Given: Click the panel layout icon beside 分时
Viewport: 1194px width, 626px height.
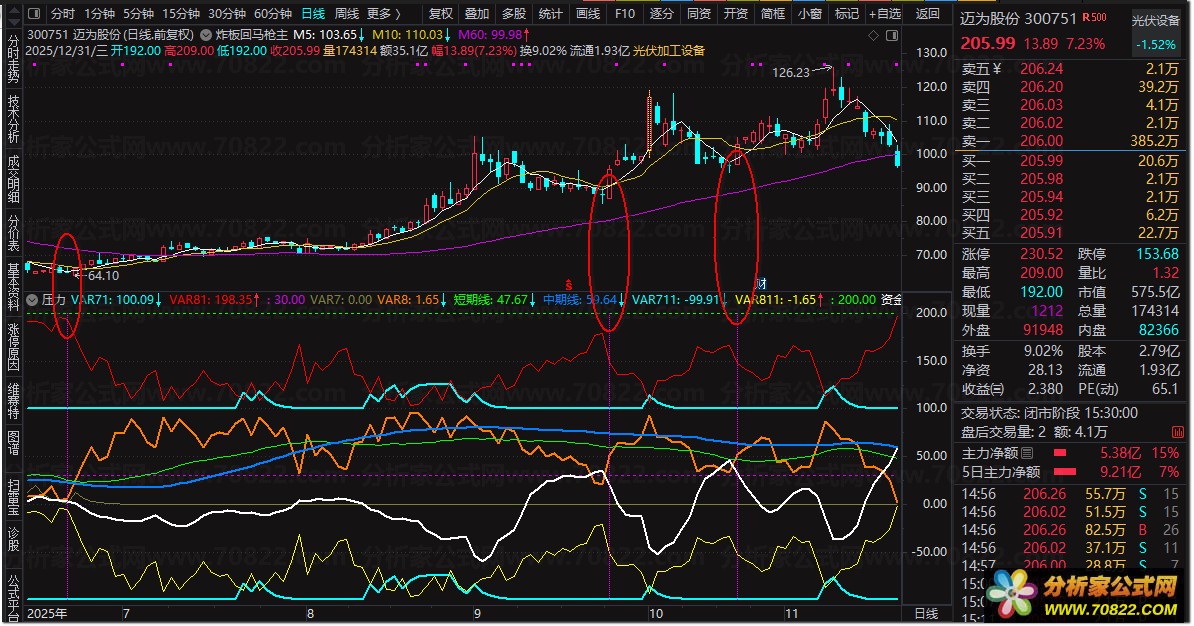Looking at the screenshot, I should 33,14.
